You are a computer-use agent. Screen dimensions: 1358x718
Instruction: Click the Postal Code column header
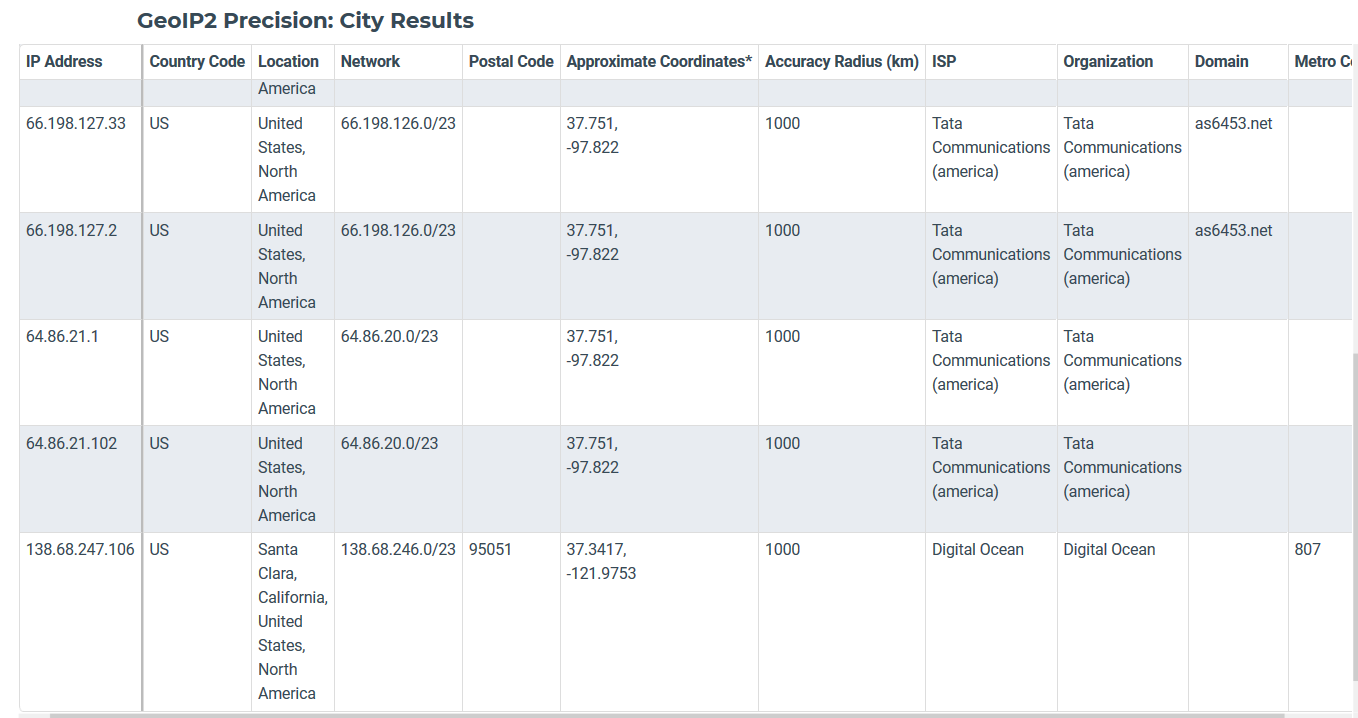point(510,61)
